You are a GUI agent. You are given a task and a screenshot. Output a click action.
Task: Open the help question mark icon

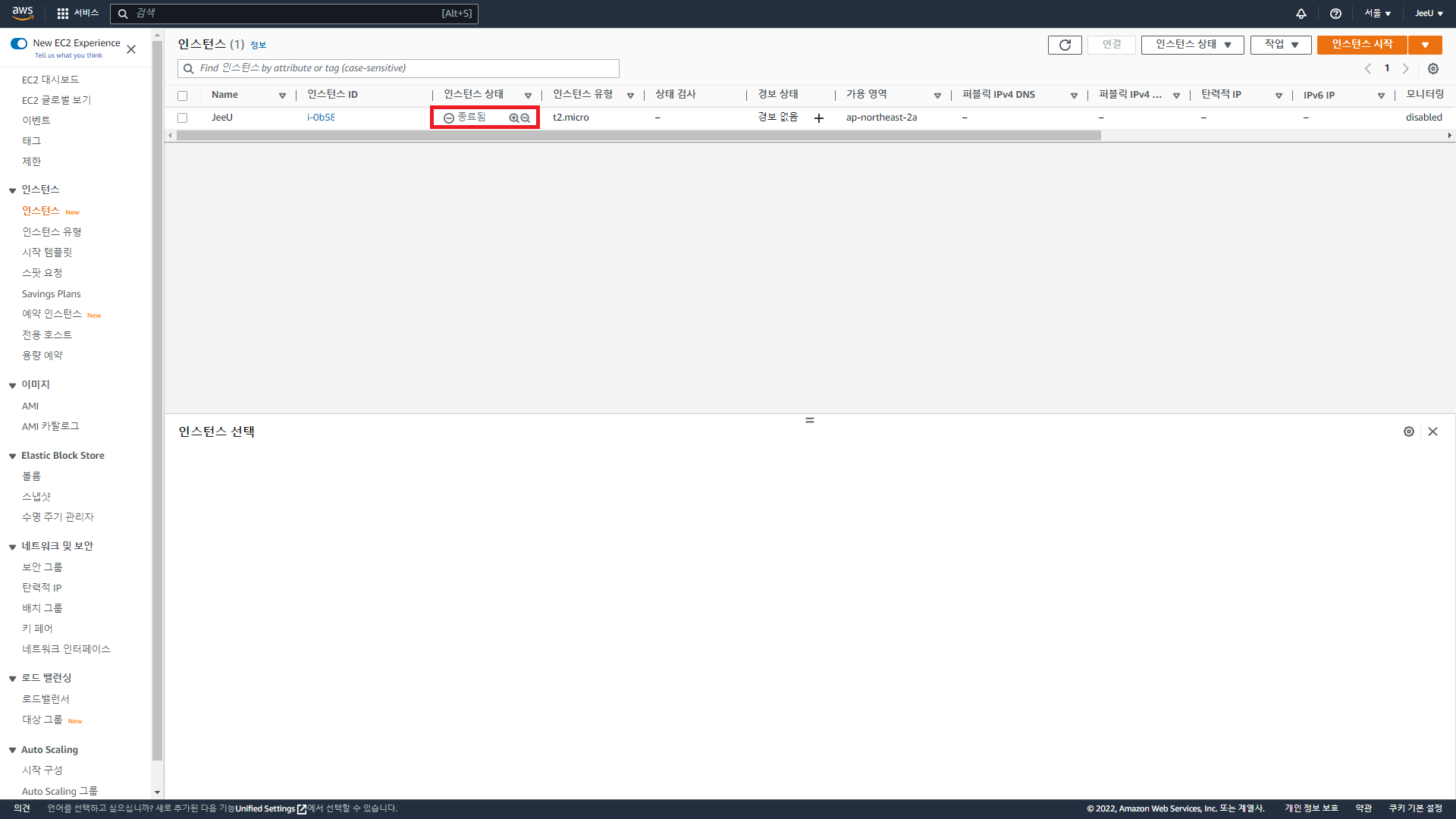(1335, 14)
